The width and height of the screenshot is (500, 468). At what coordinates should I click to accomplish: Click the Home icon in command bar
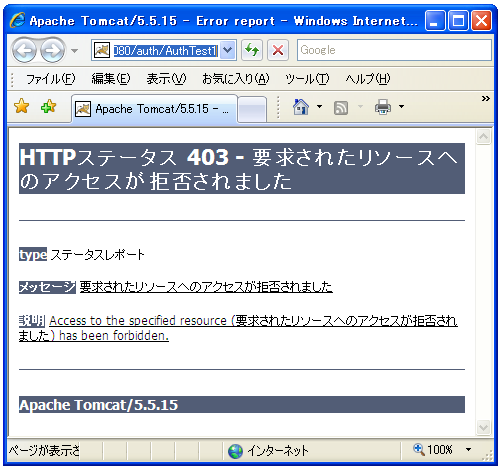tap(301, 107)
